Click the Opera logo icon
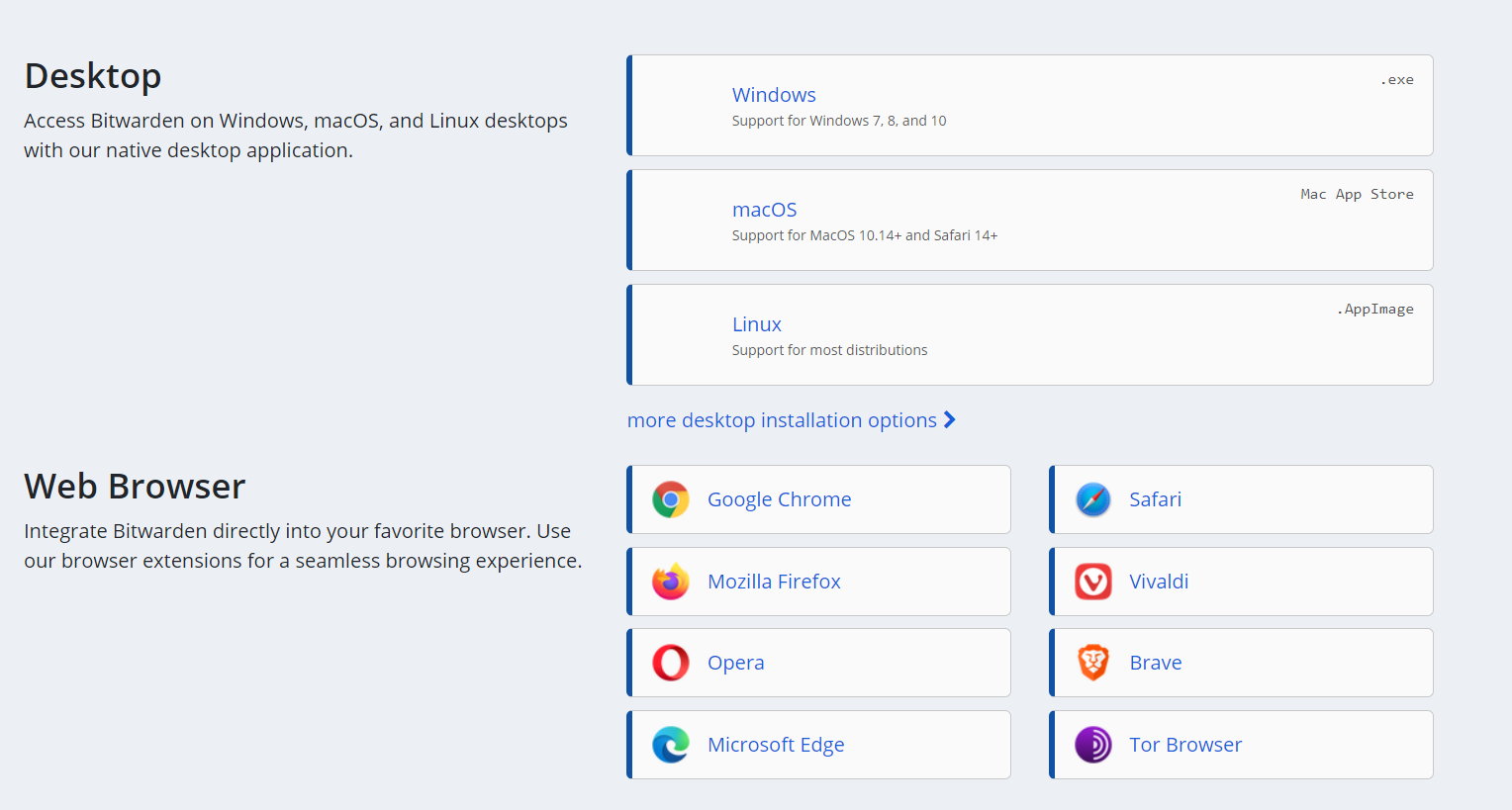This screenshot has height=810, width=1512. pyautogui.click(x=671, y=663)
